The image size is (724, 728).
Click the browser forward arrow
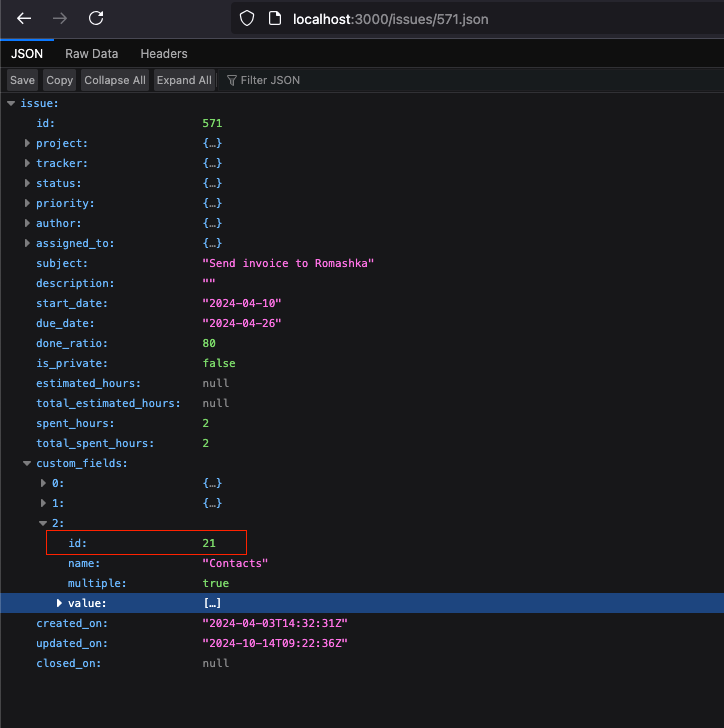coord(60,18)
